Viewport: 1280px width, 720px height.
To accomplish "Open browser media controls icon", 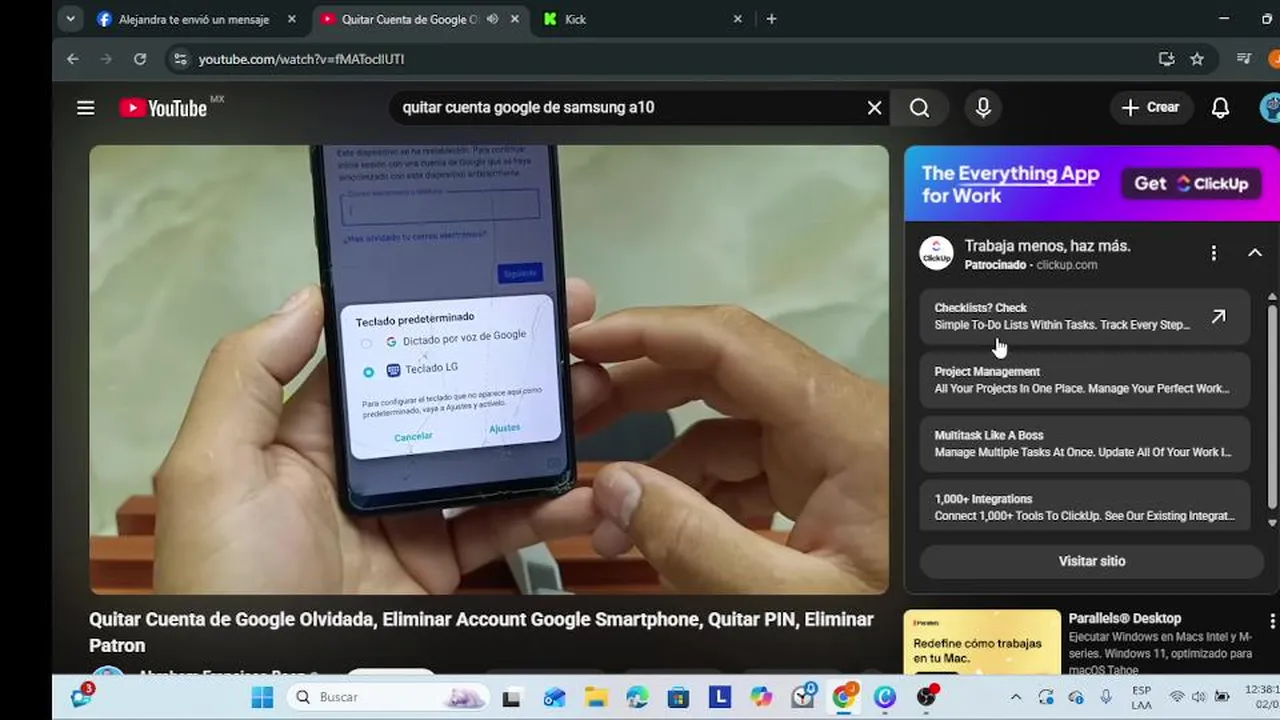I will (1244, 59).
